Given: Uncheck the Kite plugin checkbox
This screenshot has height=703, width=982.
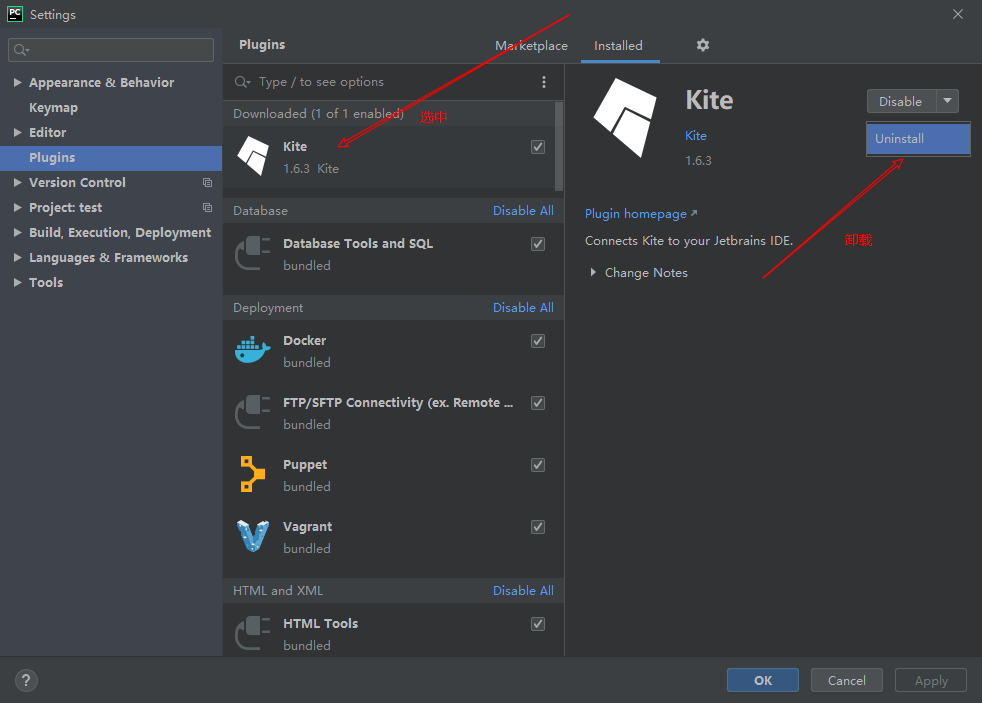Looking at the screenshot, I should [x=538, y=146].
